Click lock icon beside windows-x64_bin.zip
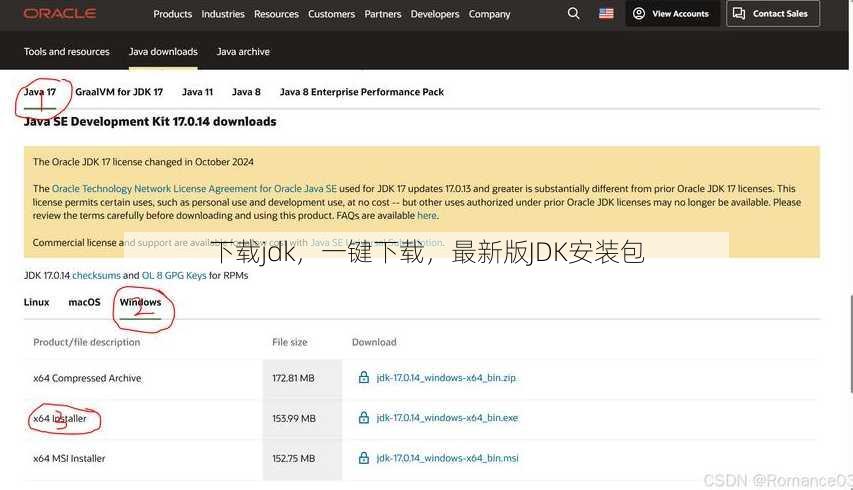Image resolution: width=853 pixels, height=490 pixels. [x=364, y=377]
